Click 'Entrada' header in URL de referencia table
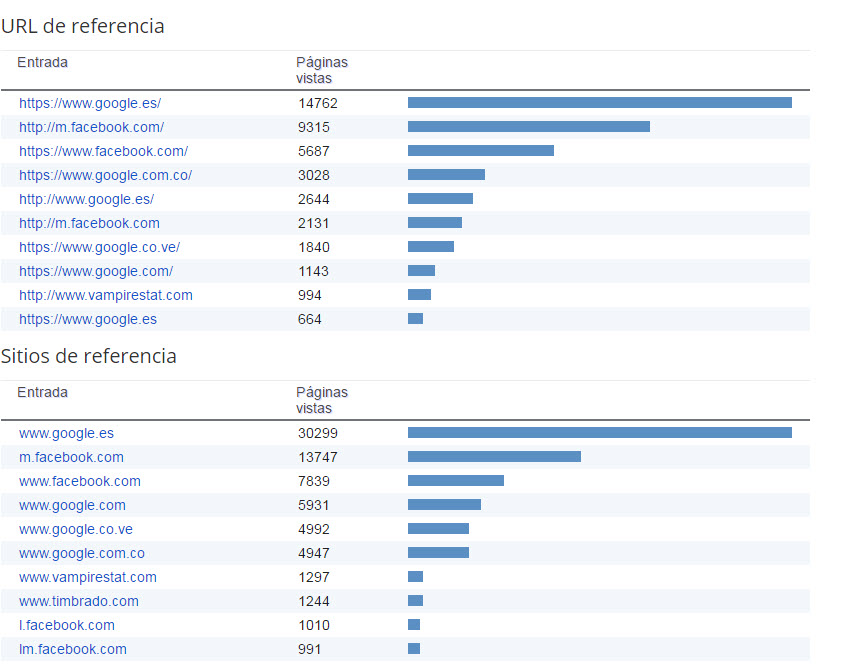 (x=43, y=63)
